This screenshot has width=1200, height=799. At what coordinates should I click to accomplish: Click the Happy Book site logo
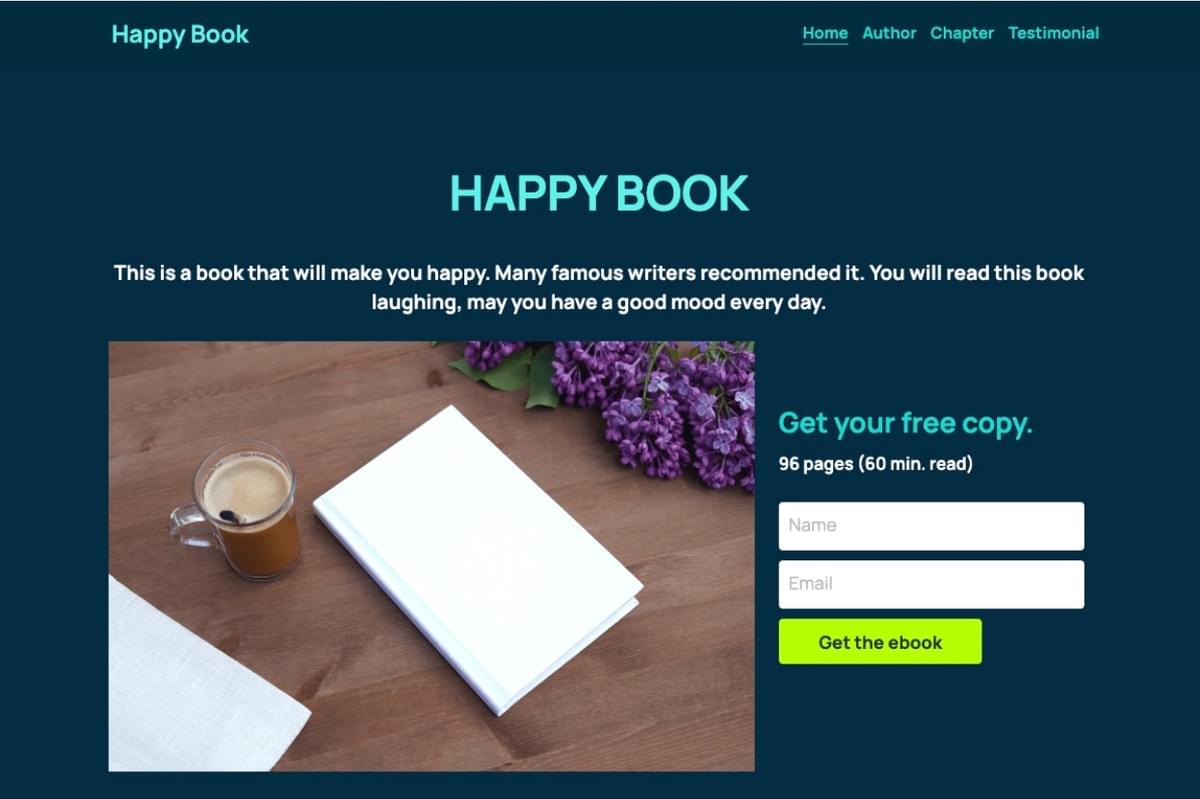[180, 34]
